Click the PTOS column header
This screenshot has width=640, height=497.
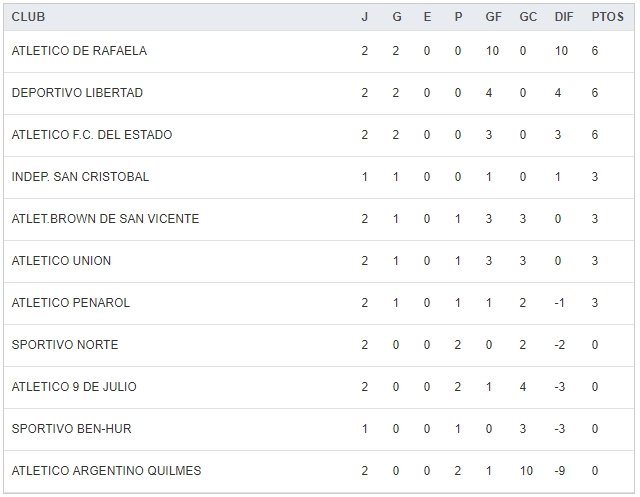(607, 17)
